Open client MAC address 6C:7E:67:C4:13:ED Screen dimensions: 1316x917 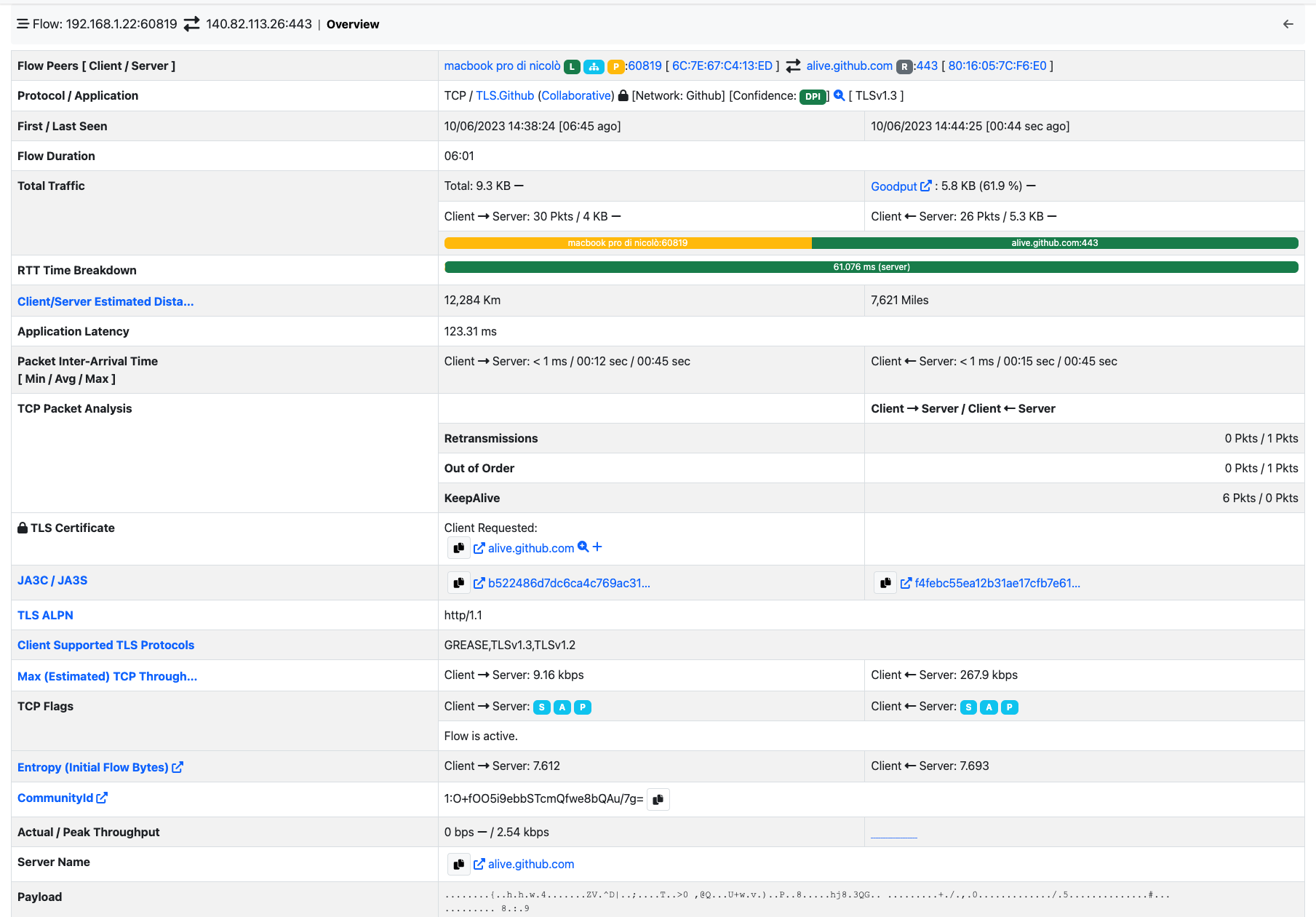[722, 65]
